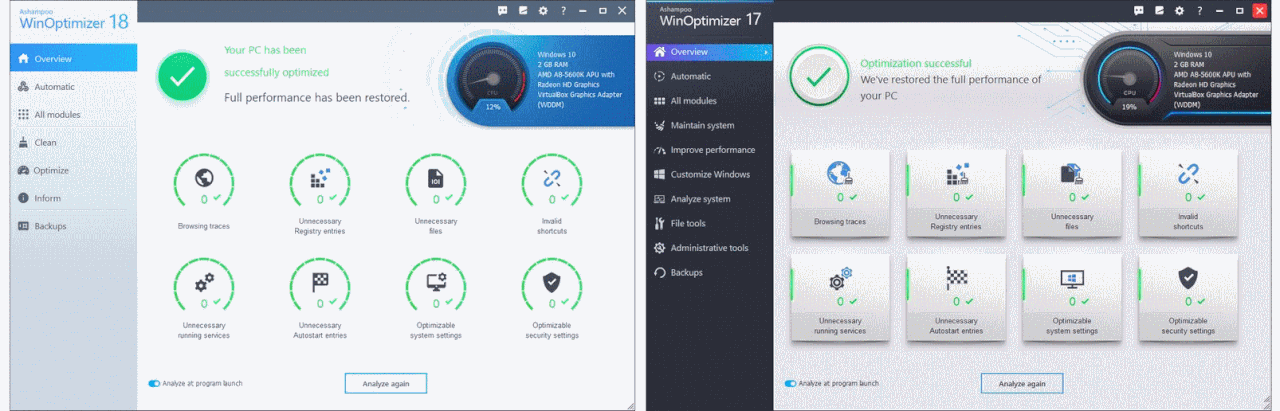Open Analyze system in WinOptimizer 17
1280x411 pixels.
click(709, 199)
